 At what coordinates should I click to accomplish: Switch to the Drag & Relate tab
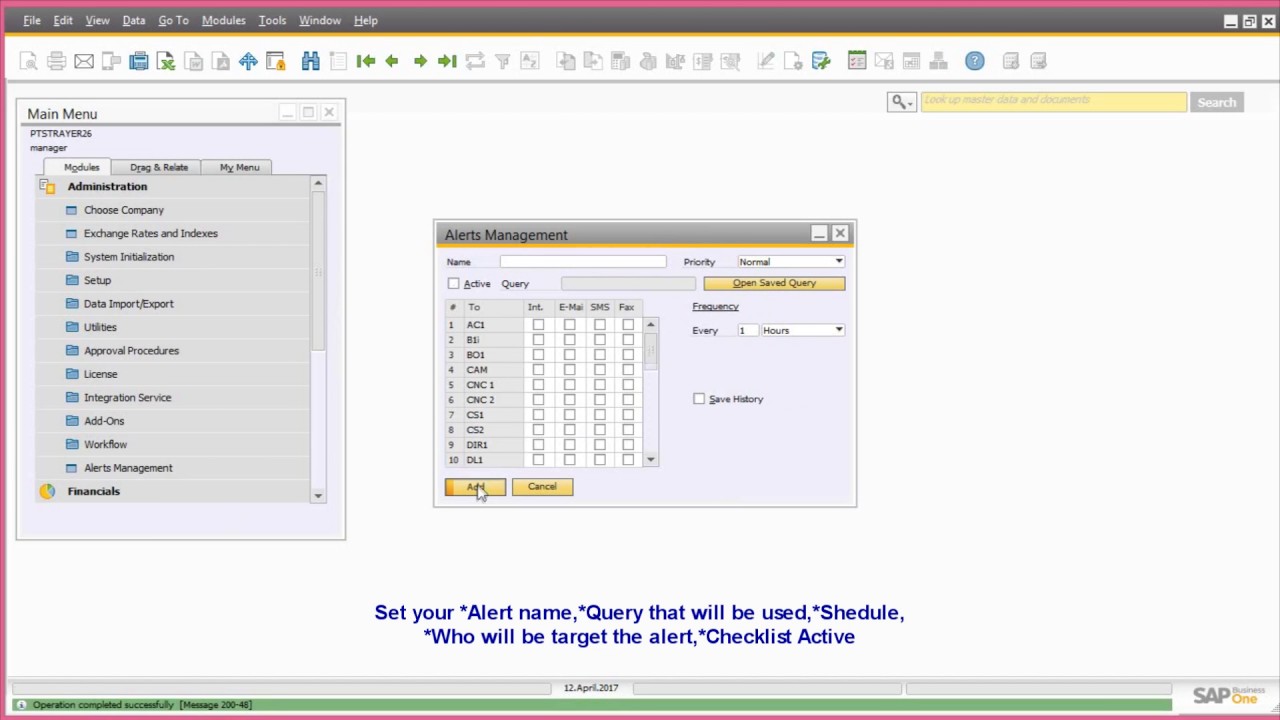click(x=159, y=167)
